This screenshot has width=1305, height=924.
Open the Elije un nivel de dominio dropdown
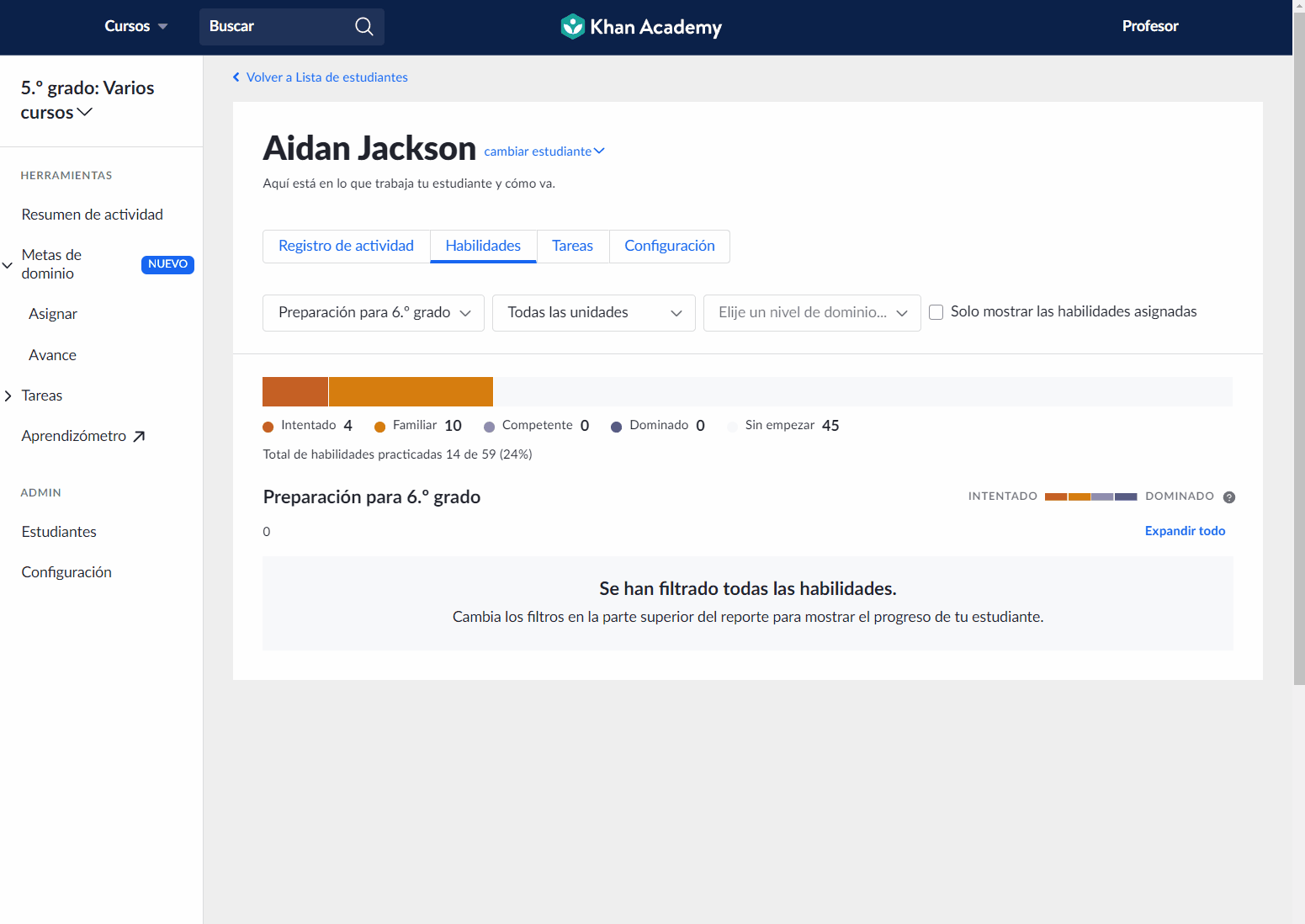coord(812,313)
